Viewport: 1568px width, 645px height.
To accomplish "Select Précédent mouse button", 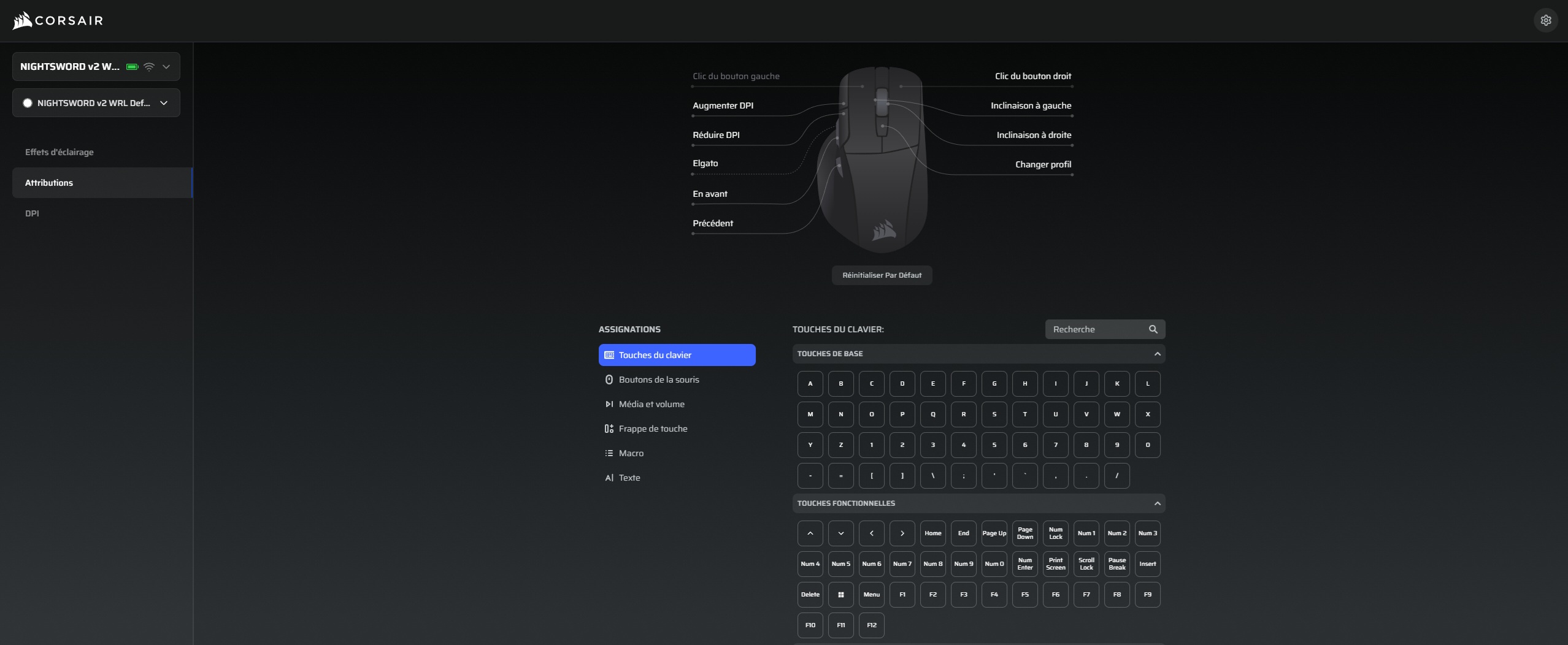I will pyautogui.click(x=713, y=223).
